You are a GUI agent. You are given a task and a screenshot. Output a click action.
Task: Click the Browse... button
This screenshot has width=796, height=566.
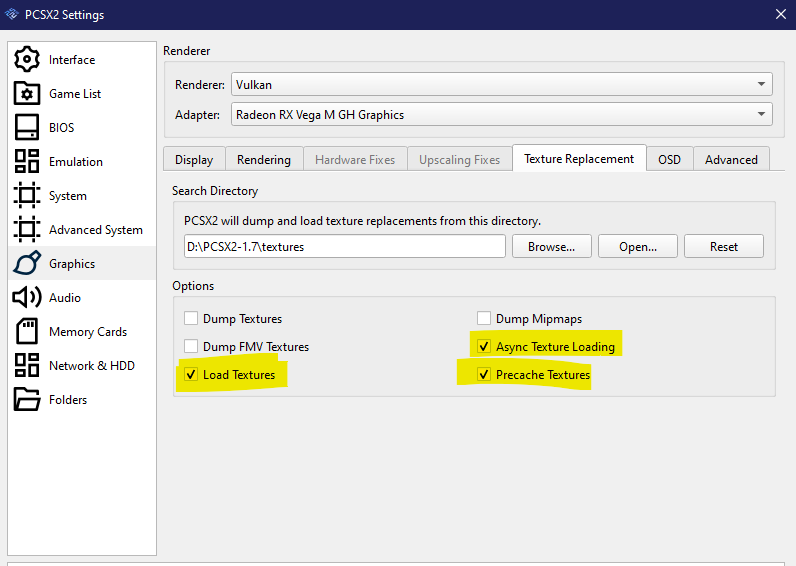pos(552,246)
